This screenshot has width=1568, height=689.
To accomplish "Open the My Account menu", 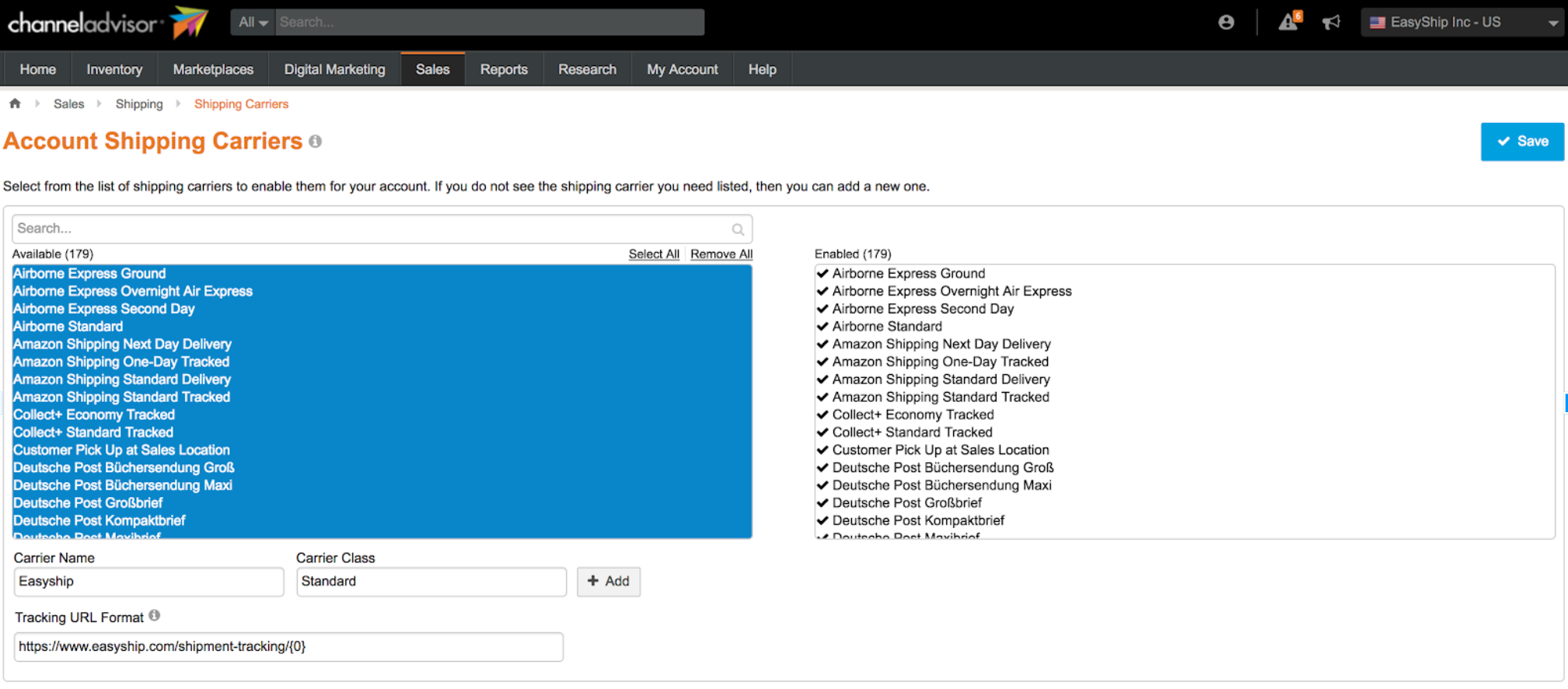I will point(683,69).
